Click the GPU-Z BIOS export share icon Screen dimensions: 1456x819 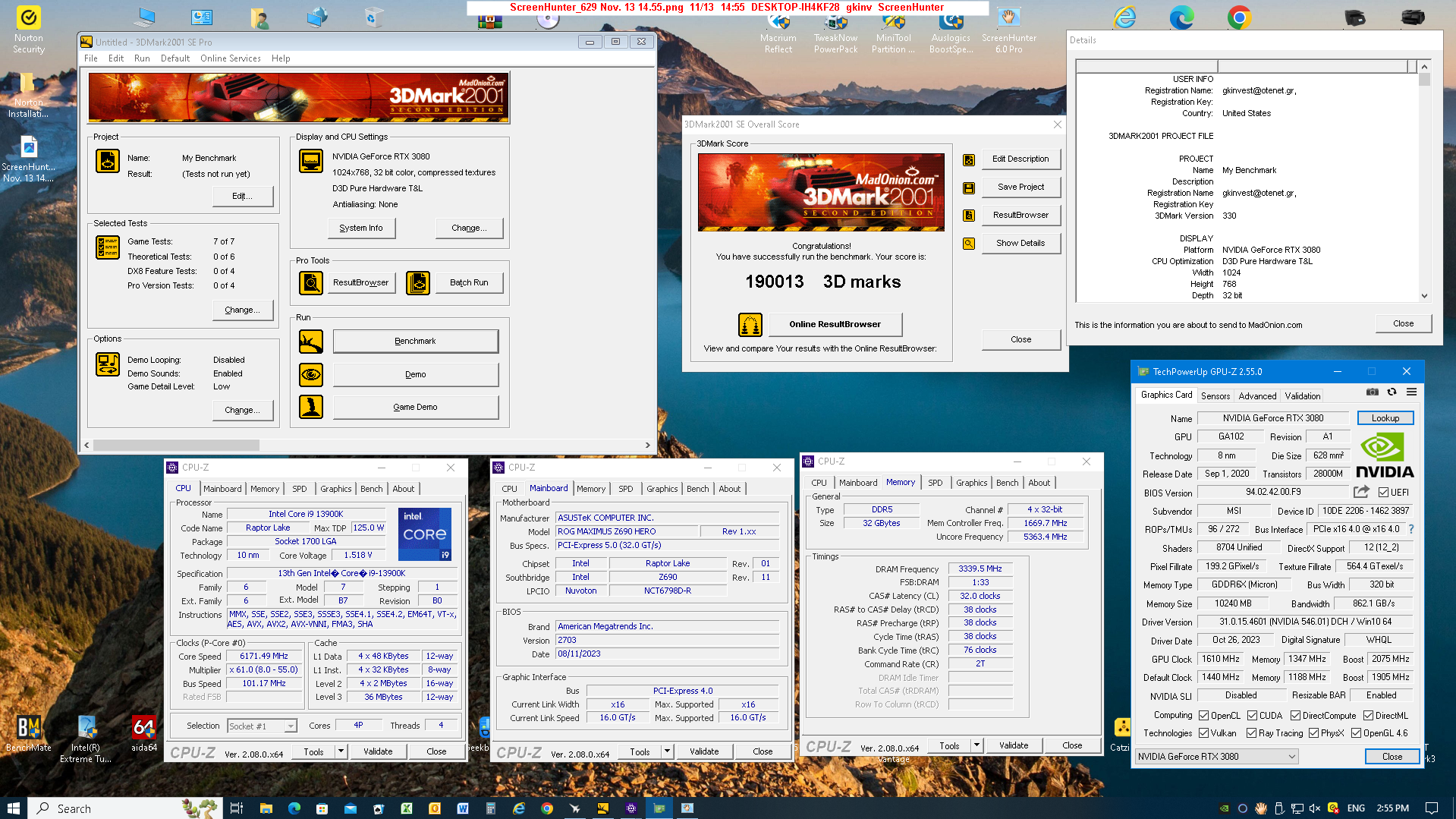pos(1361,492)
